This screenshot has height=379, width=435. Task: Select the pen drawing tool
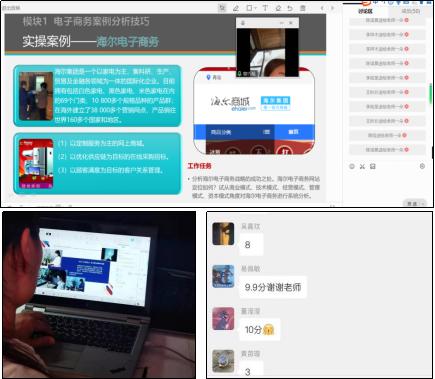point(236,8)
